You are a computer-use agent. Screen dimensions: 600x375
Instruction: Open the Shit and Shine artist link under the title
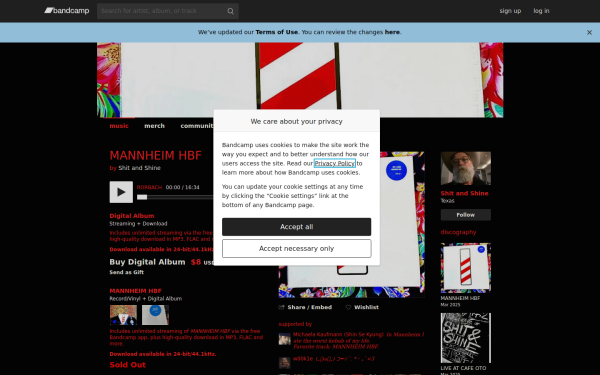[139, 168]
